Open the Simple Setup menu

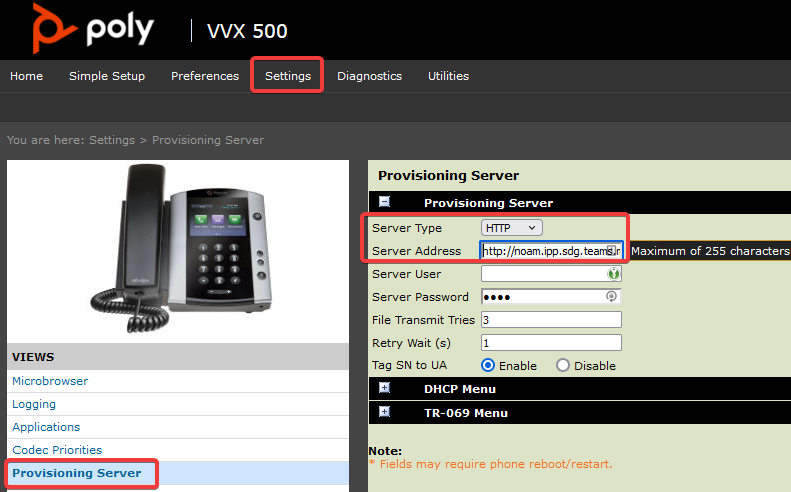click(107, 76)
